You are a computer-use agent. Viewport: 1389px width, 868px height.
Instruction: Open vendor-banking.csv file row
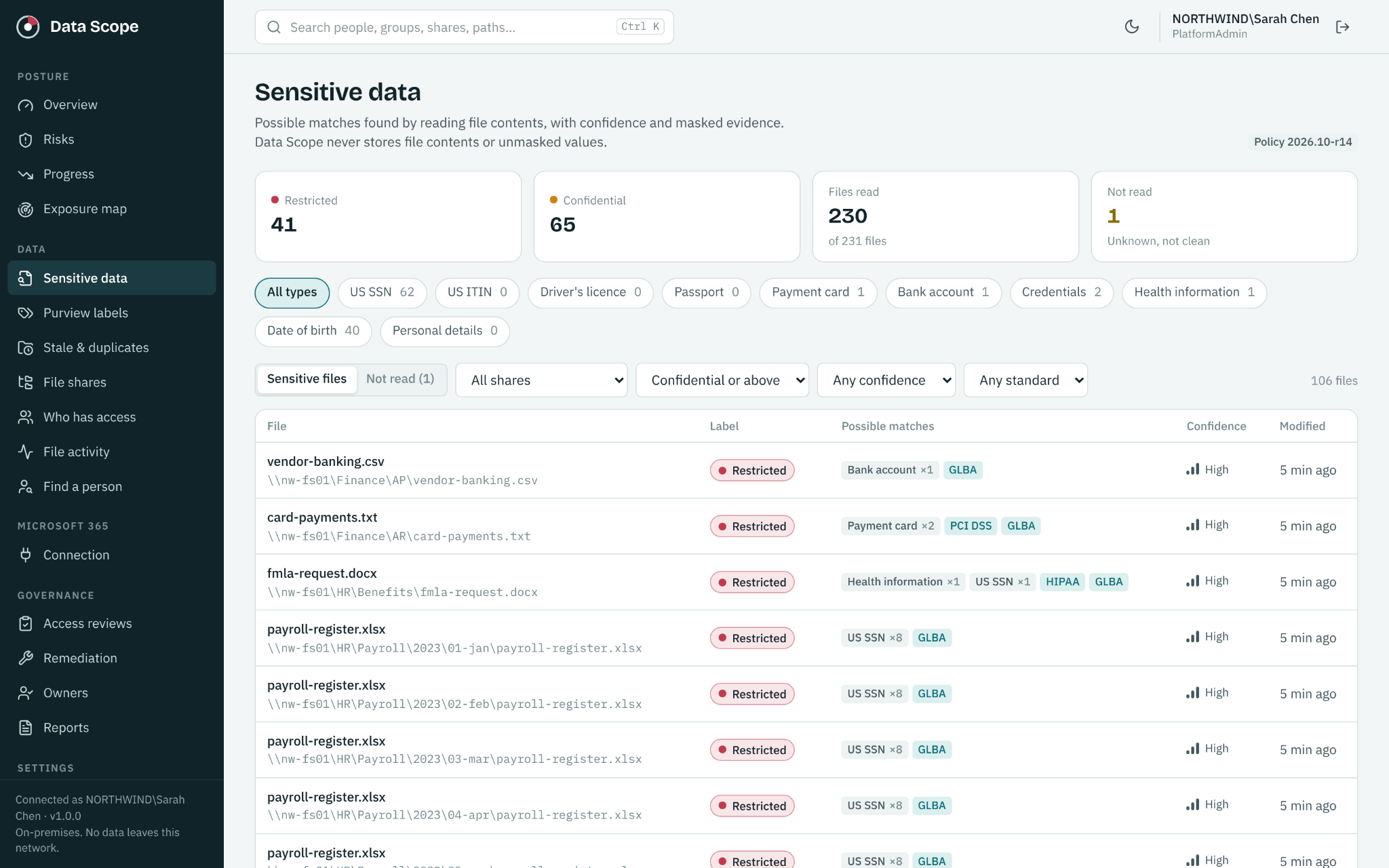click(806, 471)
